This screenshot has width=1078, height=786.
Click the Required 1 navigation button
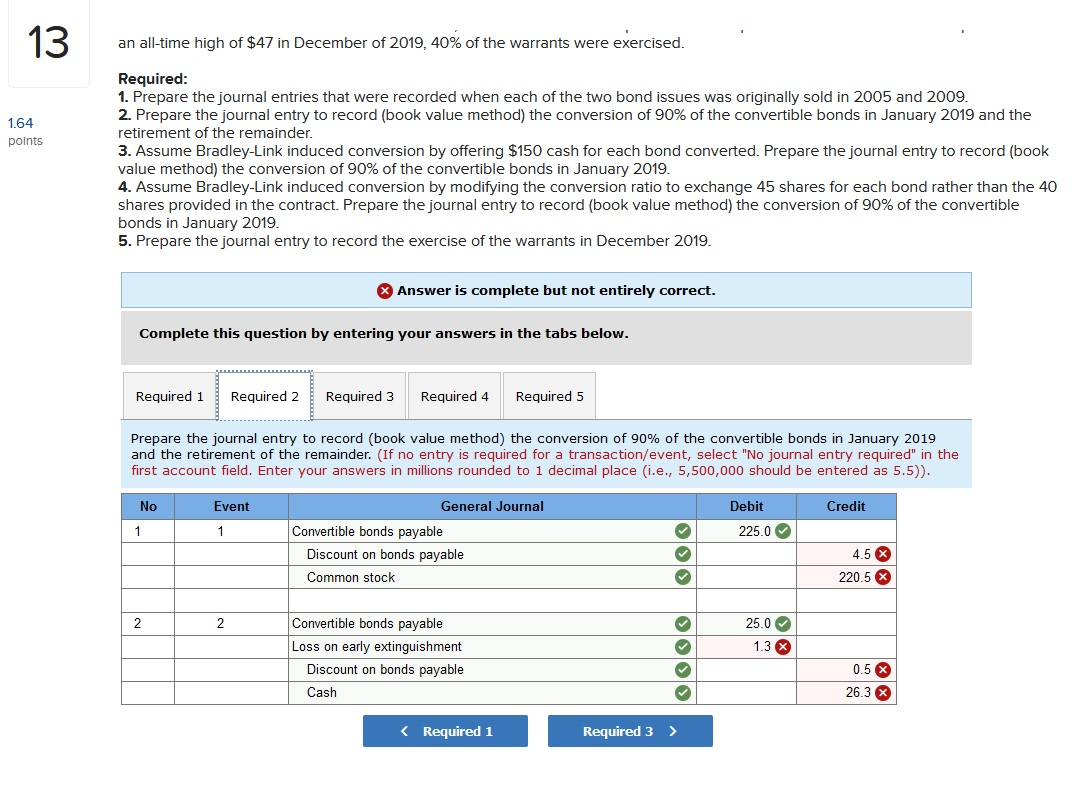click(x=445, y=731)
